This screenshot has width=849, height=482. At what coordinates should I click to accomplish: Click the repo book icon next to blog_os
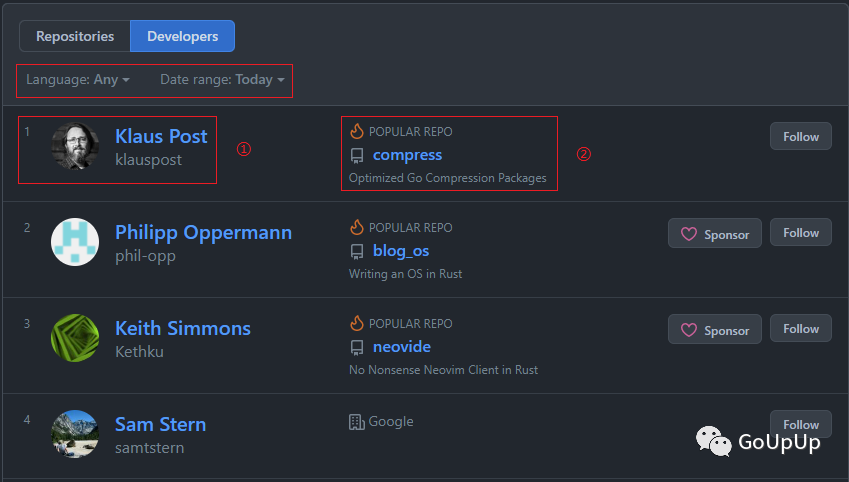coord(357,251)
